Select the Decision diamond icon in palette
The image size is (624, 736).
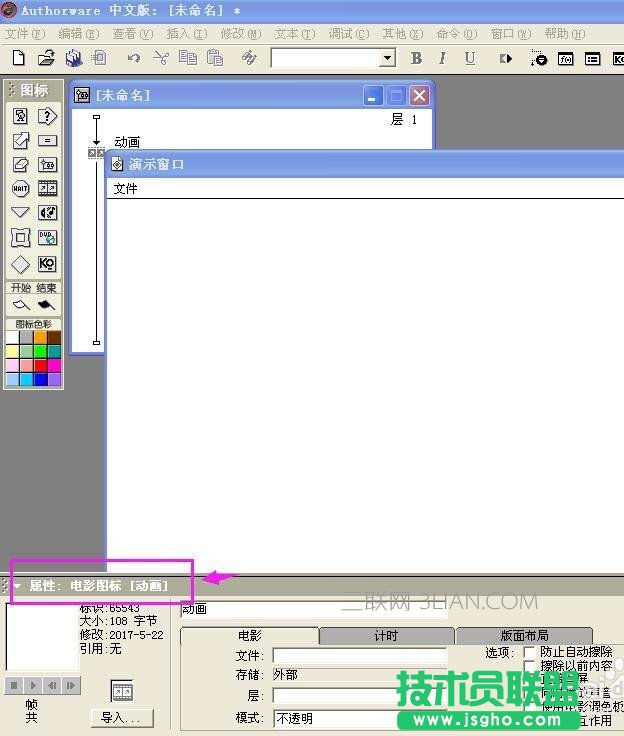click(20, 264)
